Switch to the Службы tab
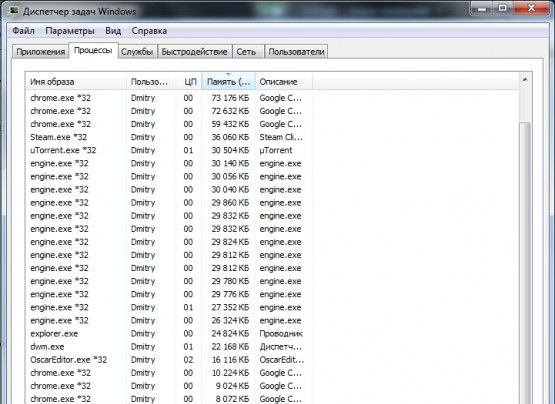The image size is (555, 404). (x=137, y=52)
